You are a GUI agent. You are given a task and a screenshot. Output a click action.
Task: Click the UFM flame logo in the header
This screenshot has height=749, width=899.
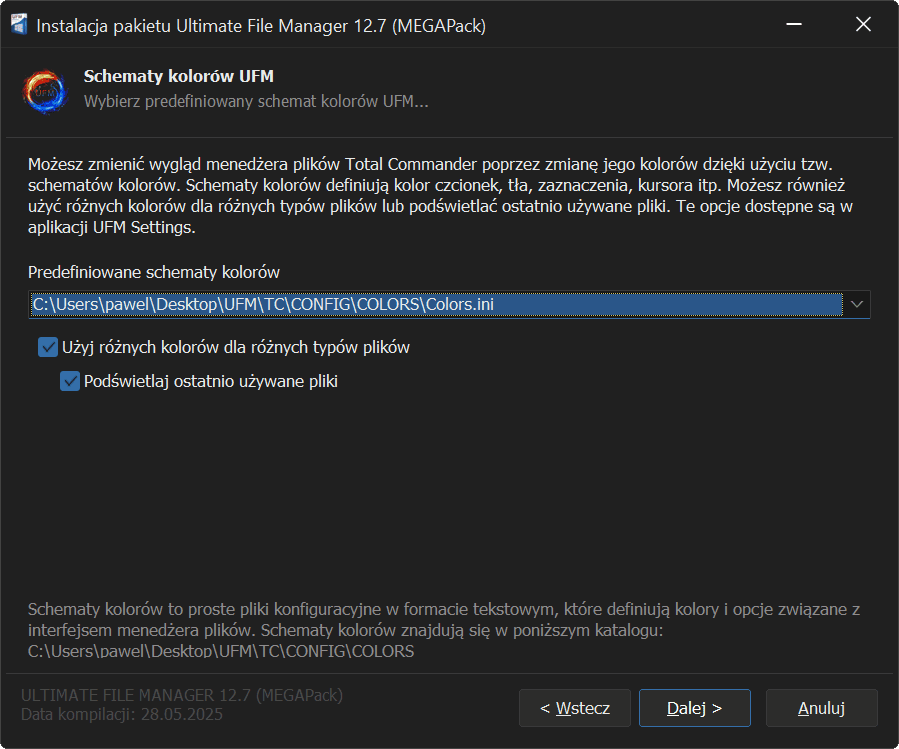click(x=45, y=90)
